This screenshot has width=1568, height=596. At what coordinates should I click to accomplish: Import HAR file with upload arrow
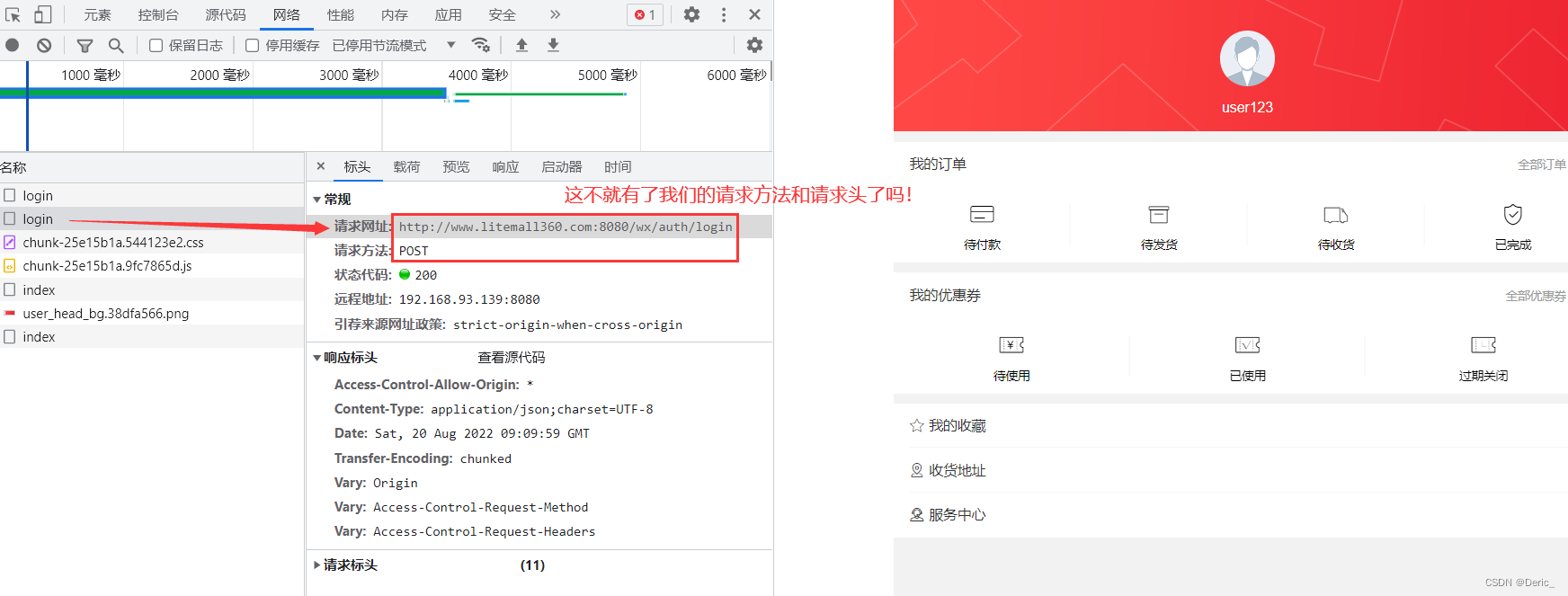[521, 45]
